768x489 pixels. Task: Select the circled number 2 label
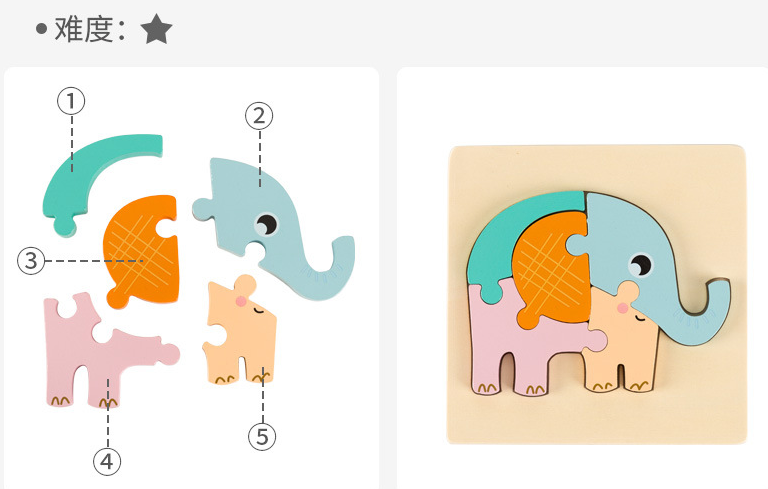(x=259, y=116)
